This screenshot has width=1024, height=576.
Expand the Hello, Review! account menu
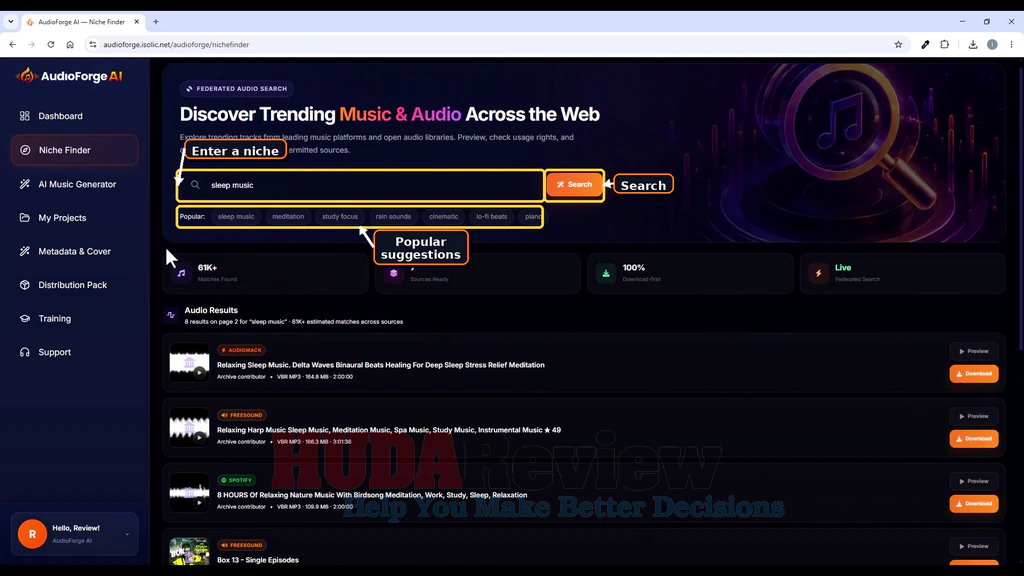point(74,534)
